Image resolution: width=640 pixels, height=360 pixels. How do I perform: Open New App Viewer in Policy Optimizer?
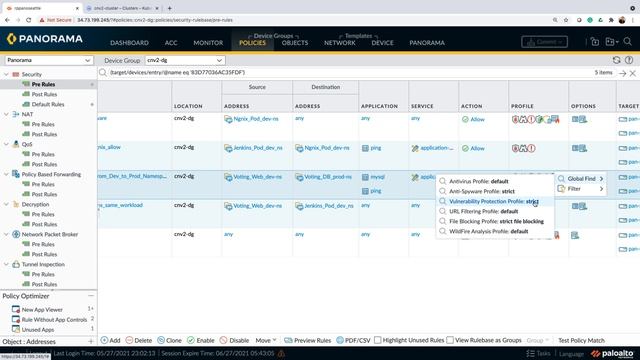point(42,309)
